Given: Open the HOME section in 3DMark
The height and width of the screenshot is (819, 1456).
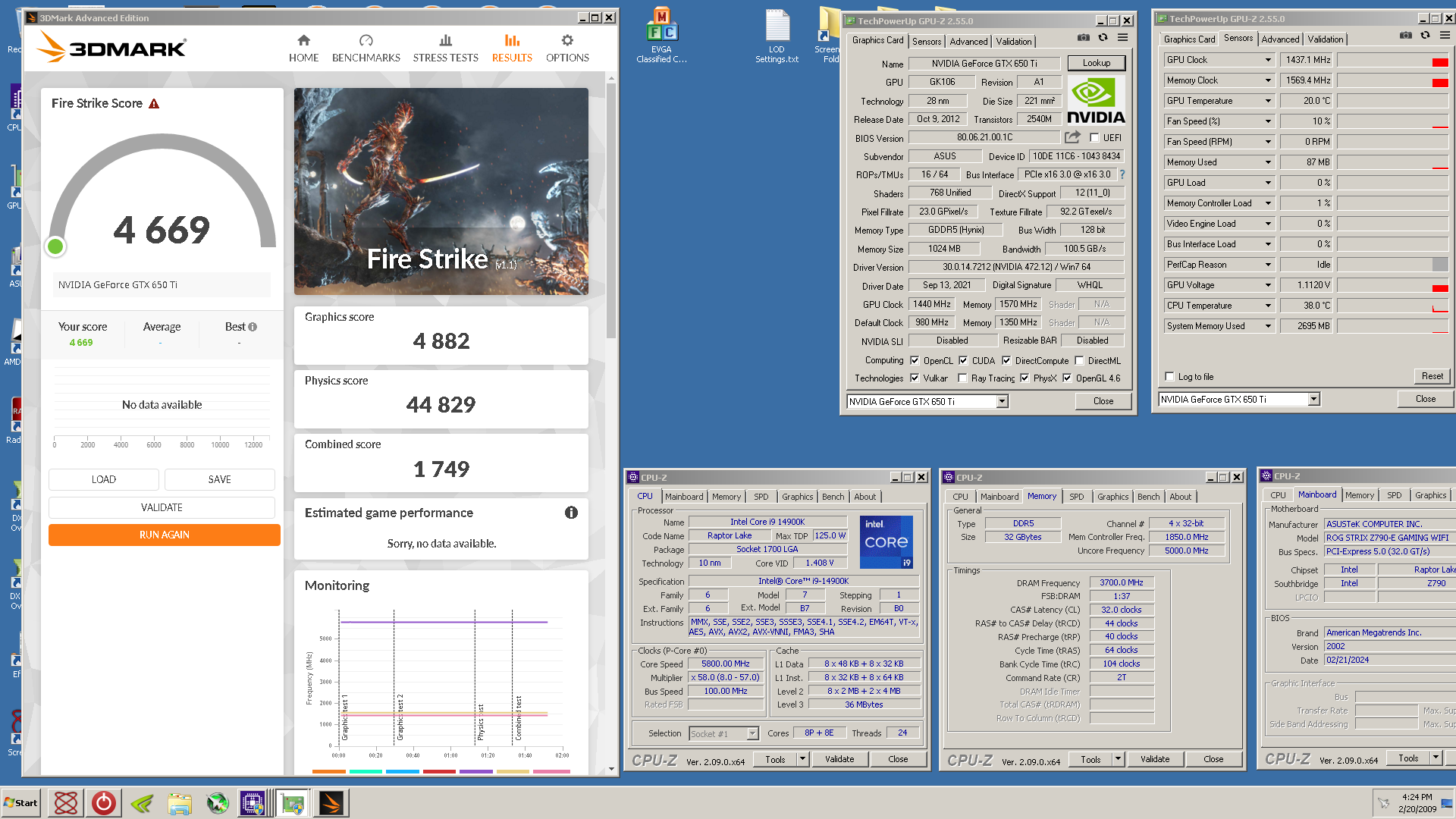Looking at the screenshot, I should click(x=303, y=49).
